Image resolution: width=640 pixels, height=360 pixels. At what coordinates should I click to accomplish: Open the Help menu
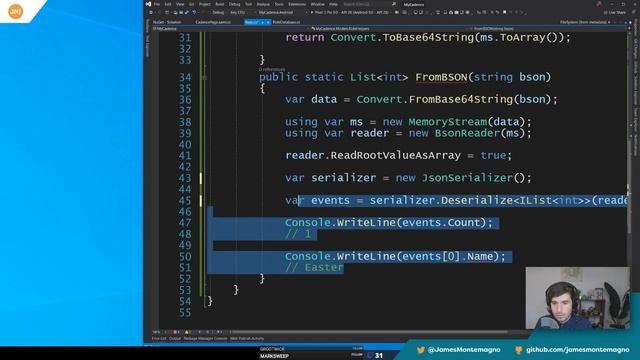pyautogui.click(x=333, y=4)
